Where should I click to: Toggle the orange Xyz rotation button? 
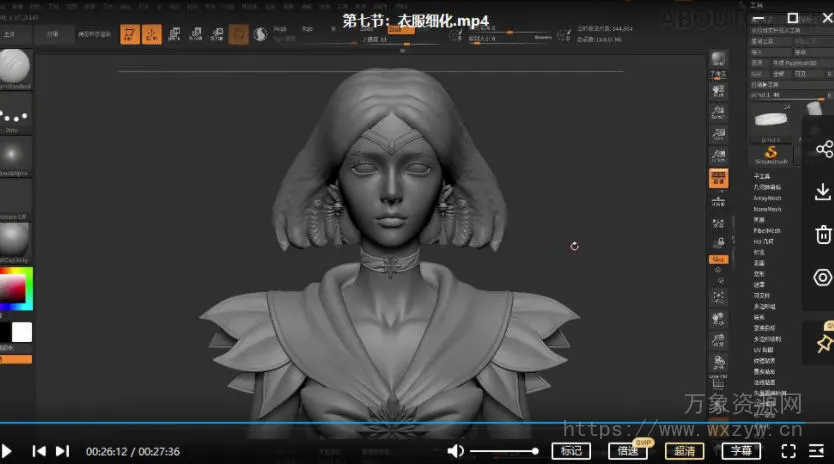click(x=718, y=259)
